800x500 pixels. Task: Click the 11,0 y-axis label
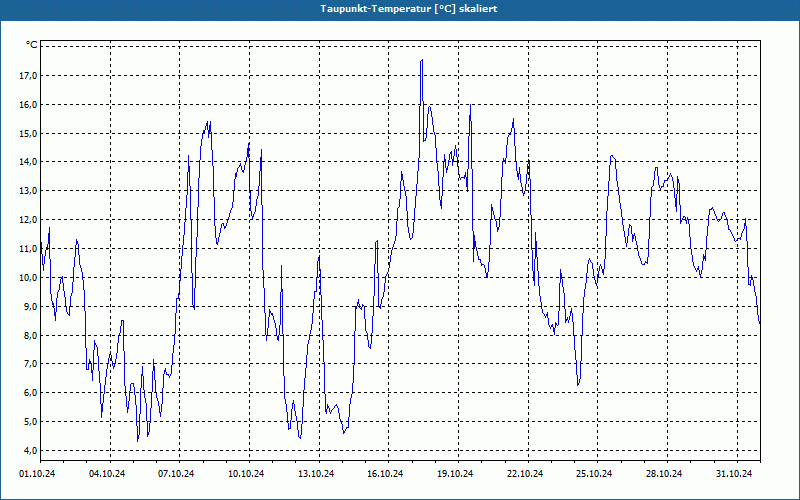[x=28, y=248]
